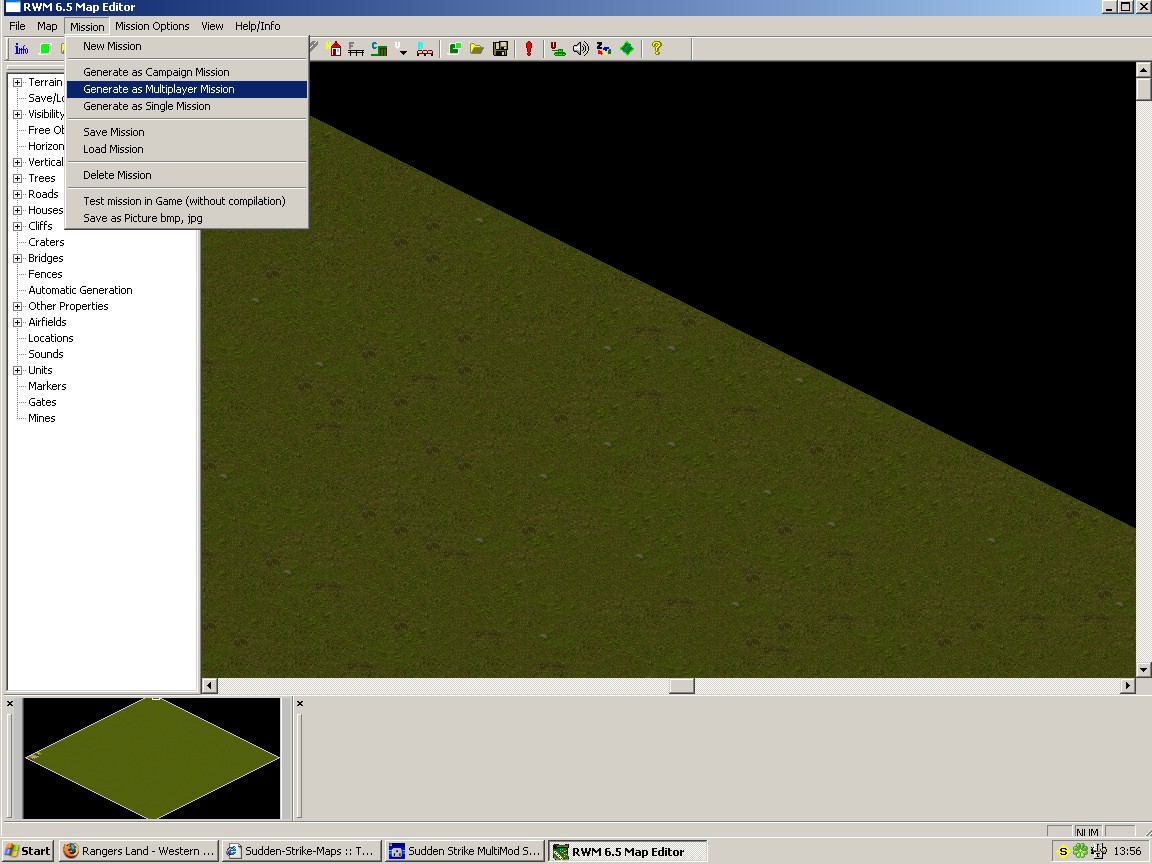The width and height of the screenshot is (1152, 864).
Task: Expand the Airfields tree node
Action: [x=18, y=322]
